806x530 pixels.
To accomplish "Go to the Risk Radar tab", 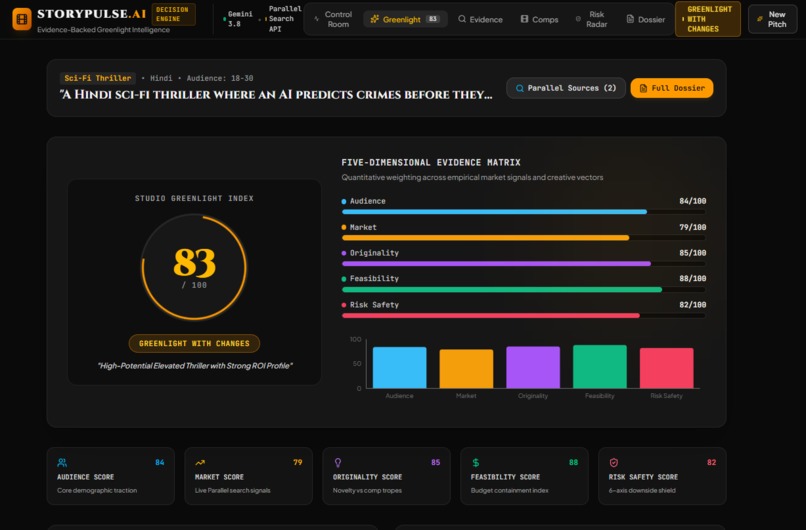I will pos(592,19).
